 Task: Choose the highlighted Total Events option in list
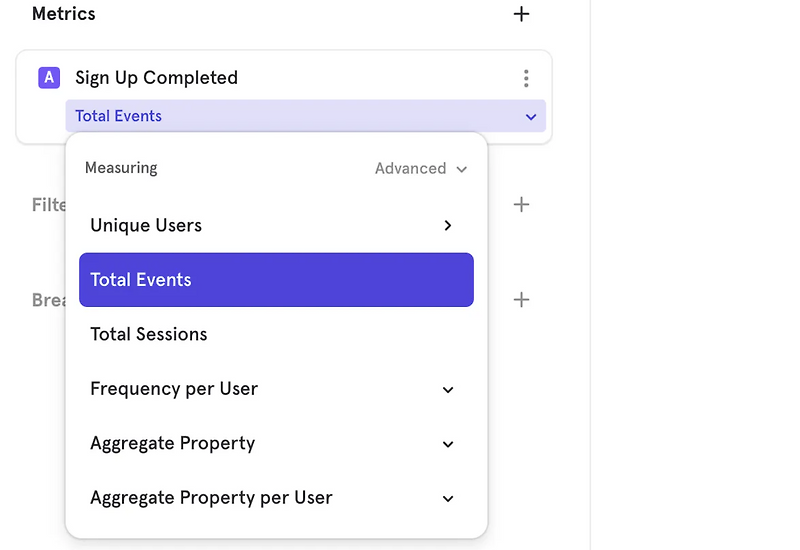pyautogui.click(x=141, y=280)
